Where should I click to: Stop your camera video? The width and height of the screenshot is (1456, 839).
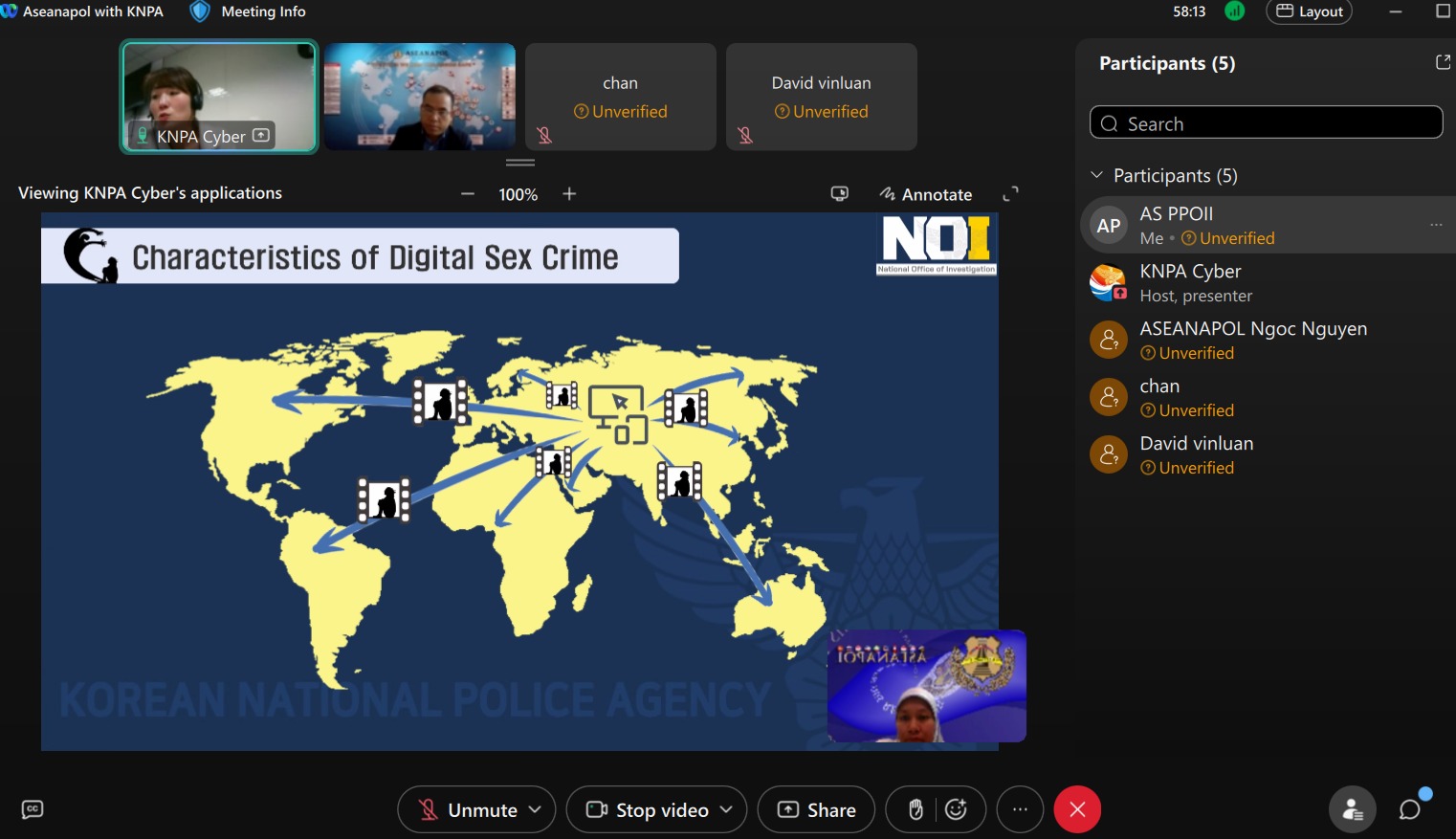[650, 810]
